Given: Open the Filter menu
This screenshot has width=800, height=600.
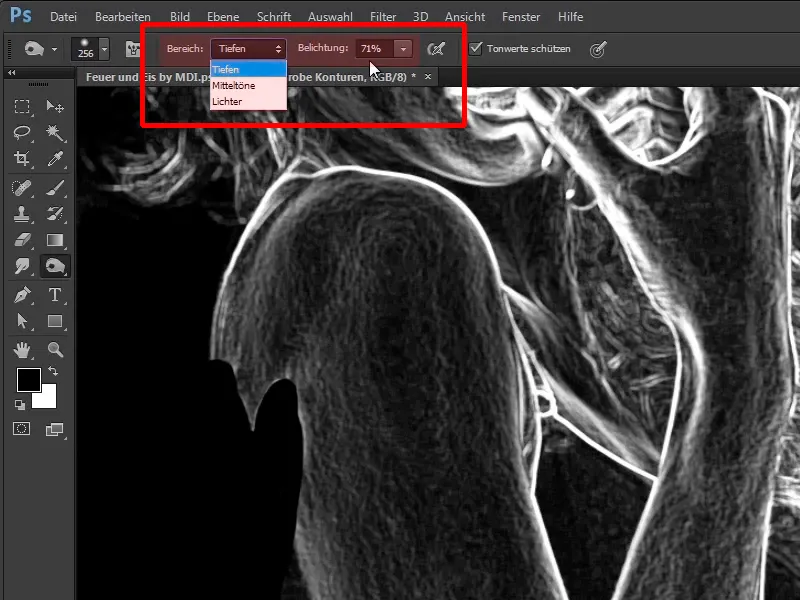Looking at the screenshot, I should tap(383, 17).
